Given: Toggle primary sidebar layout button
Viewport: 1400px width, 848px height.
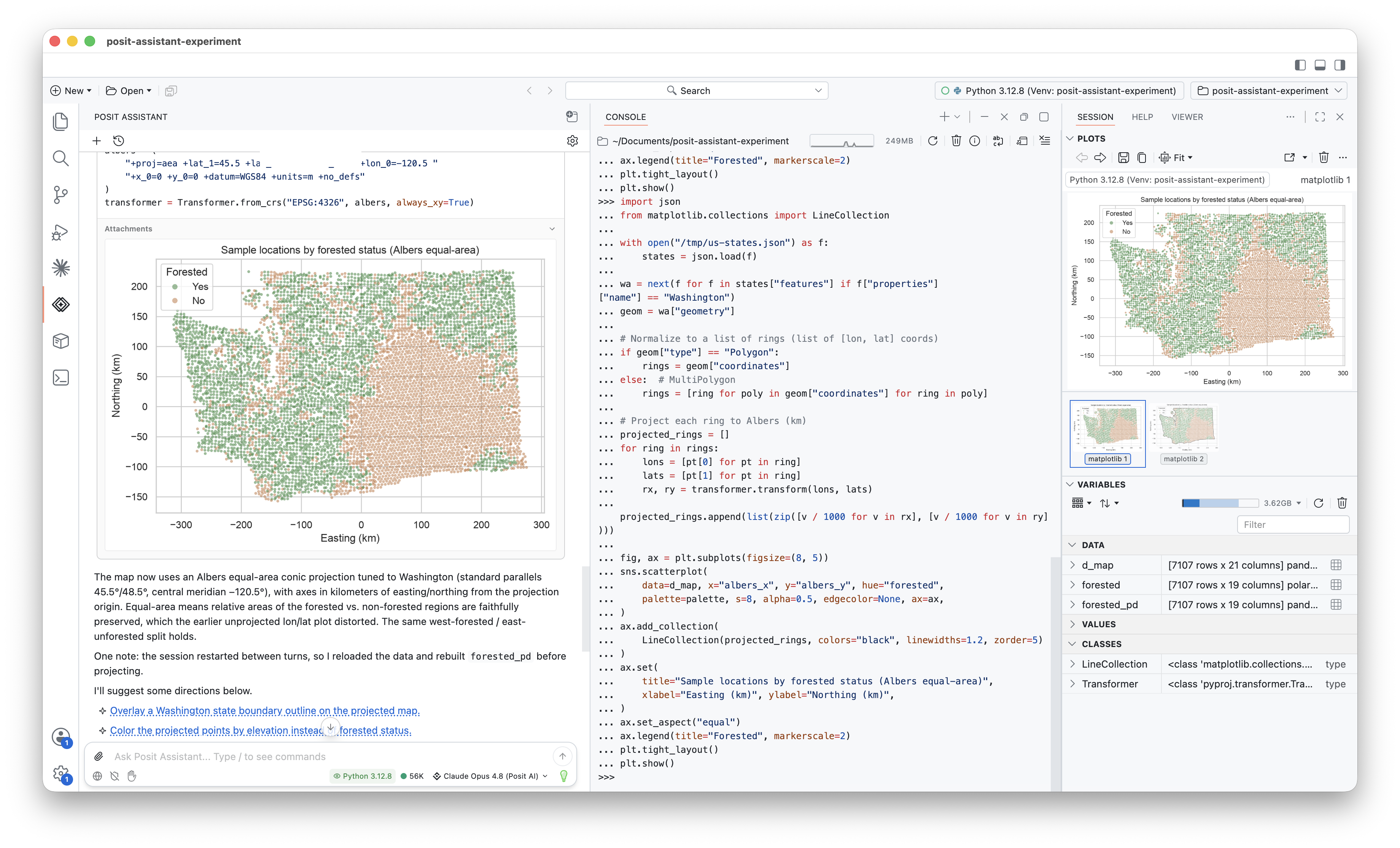Looking at the screenshot, I should tap(1300, 65).
